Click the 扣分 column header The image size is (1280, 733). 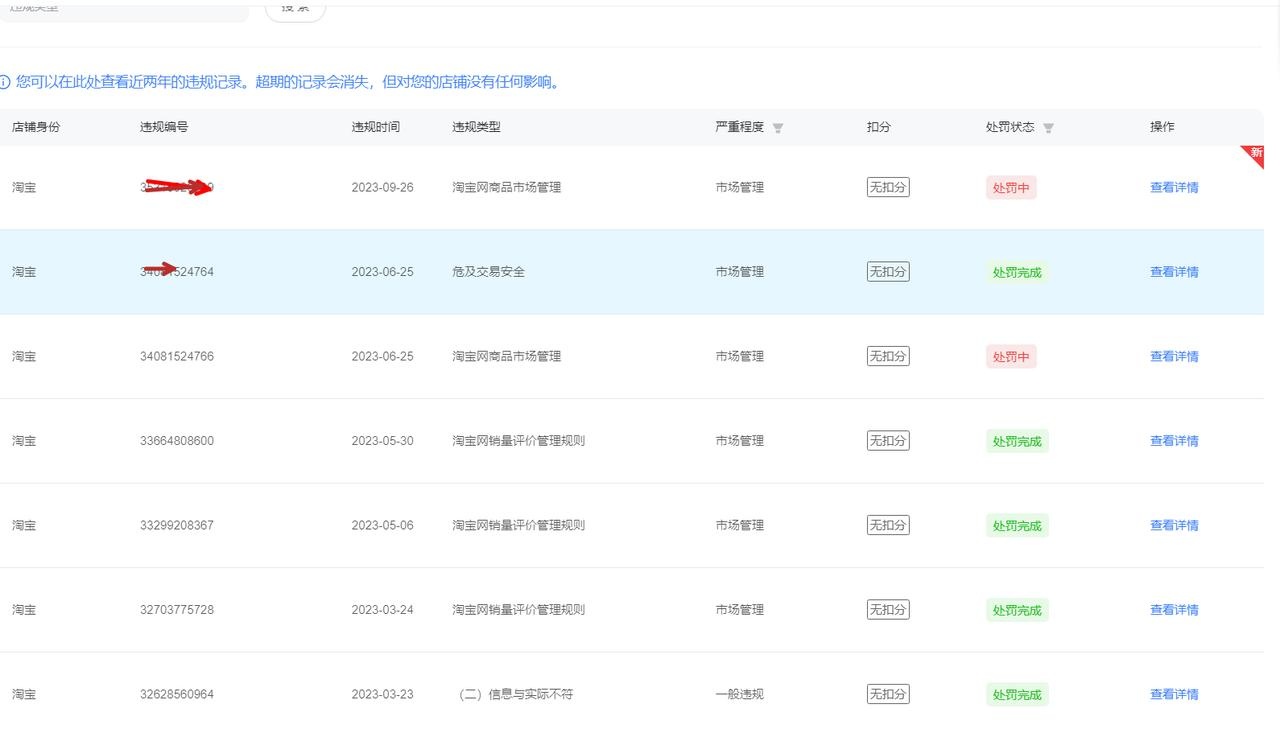879,127
